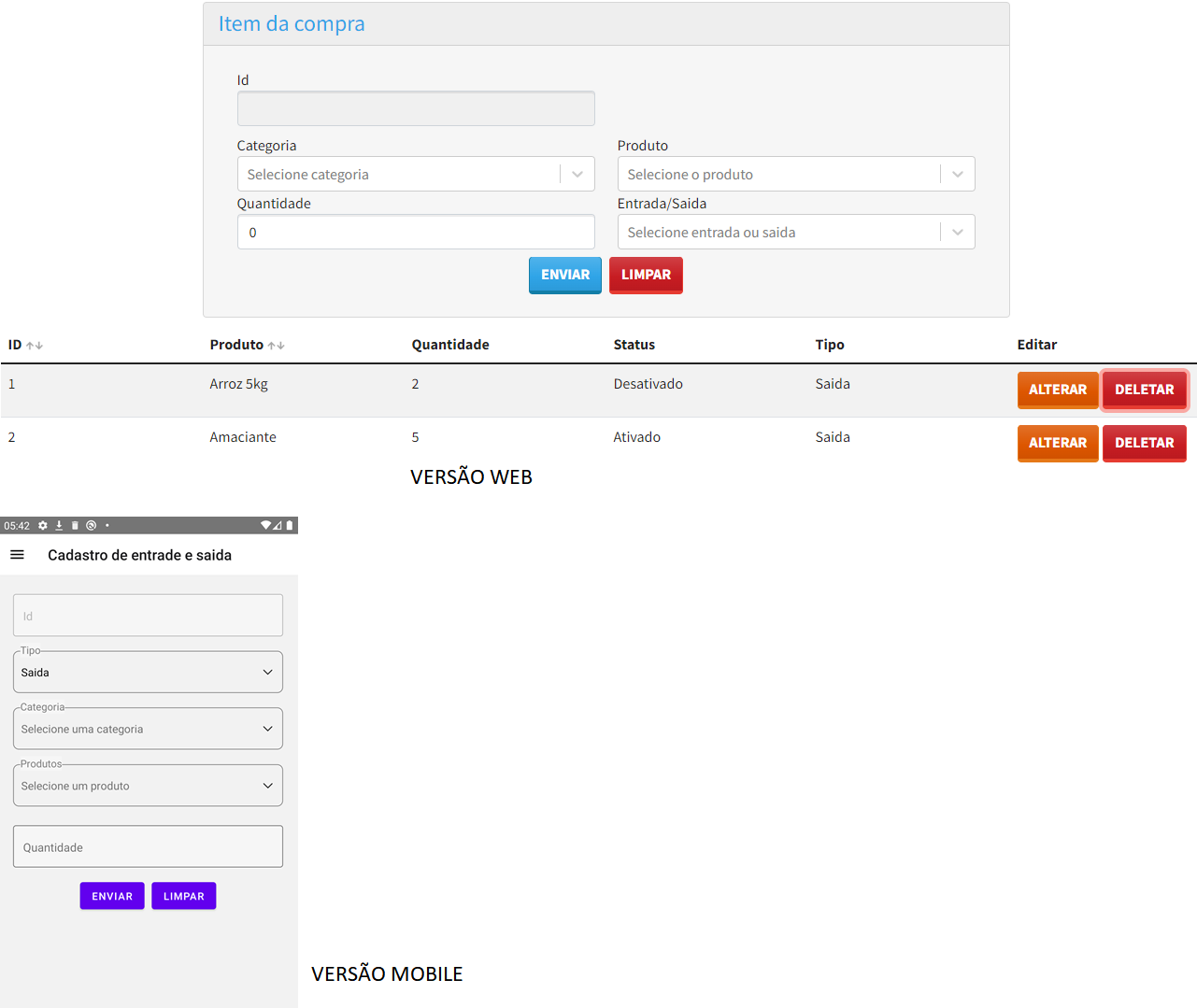
Task: Tap the purple ENVIAR button in mobile
Action: [112, 896]
